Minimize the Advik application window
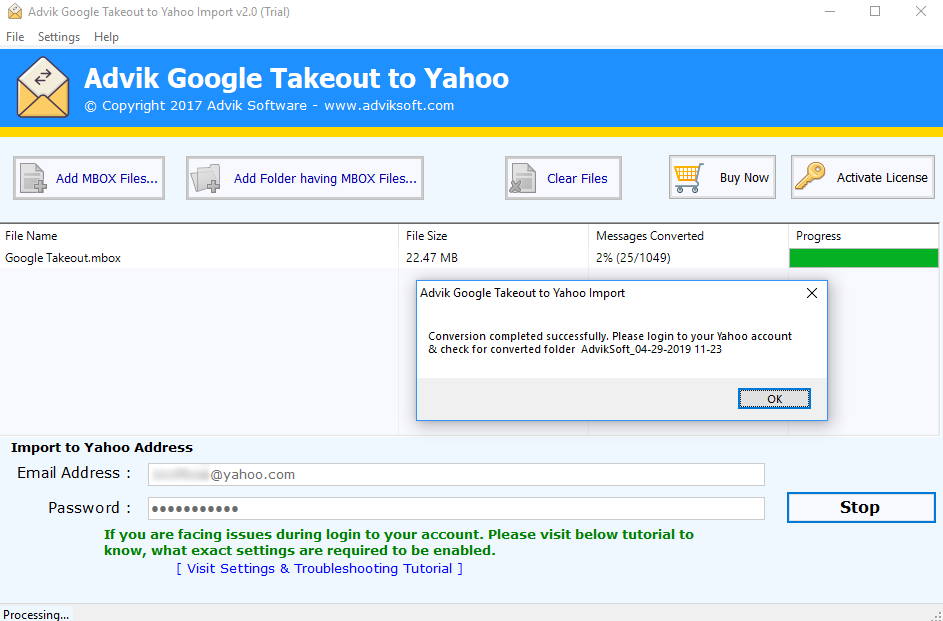Viewport: 943px width, 621px height. 830,11
